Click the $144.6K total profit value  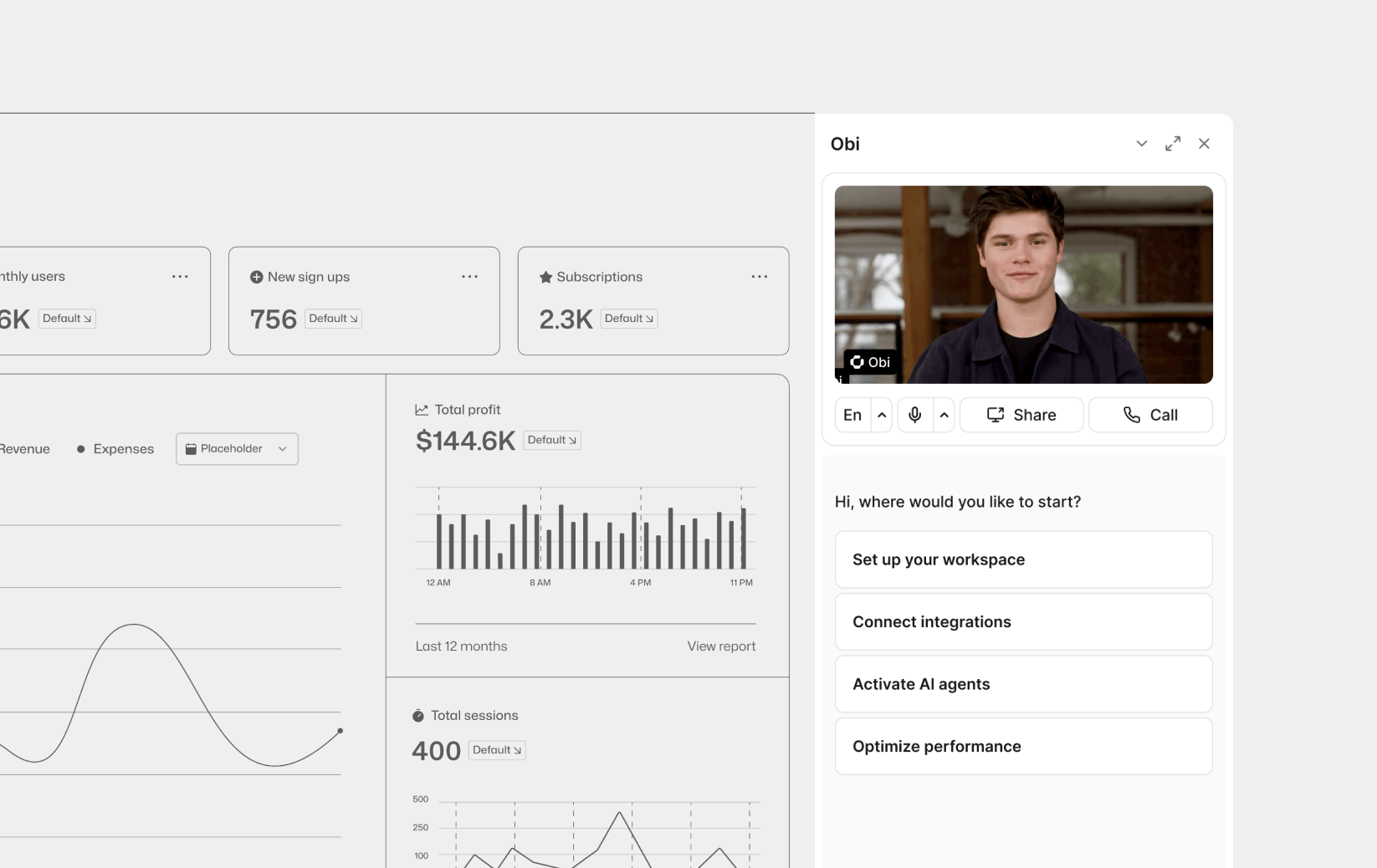465,441
